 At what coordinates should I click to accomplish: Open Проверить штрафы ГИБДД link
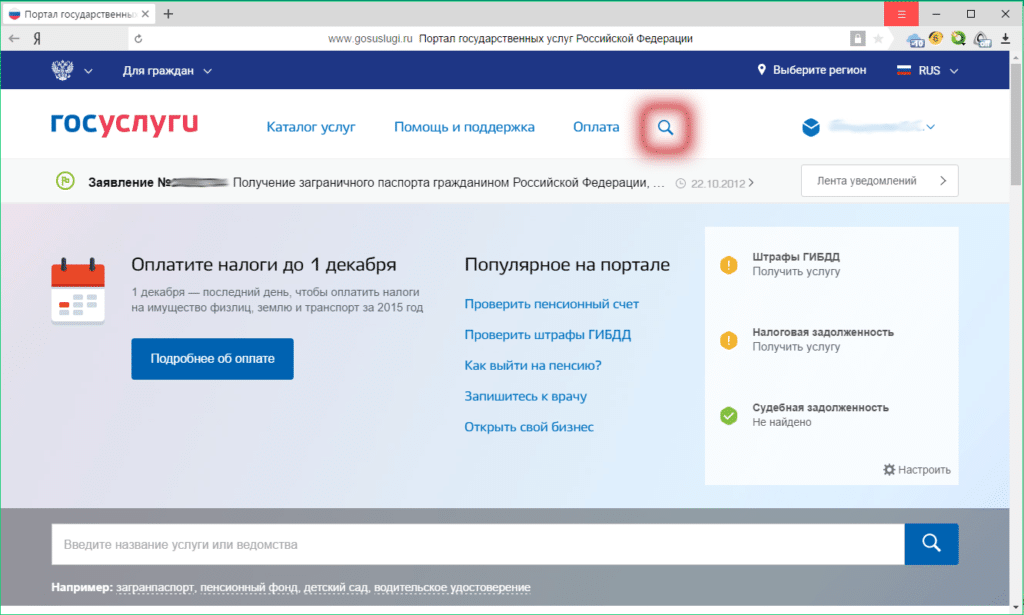point(548,334)
